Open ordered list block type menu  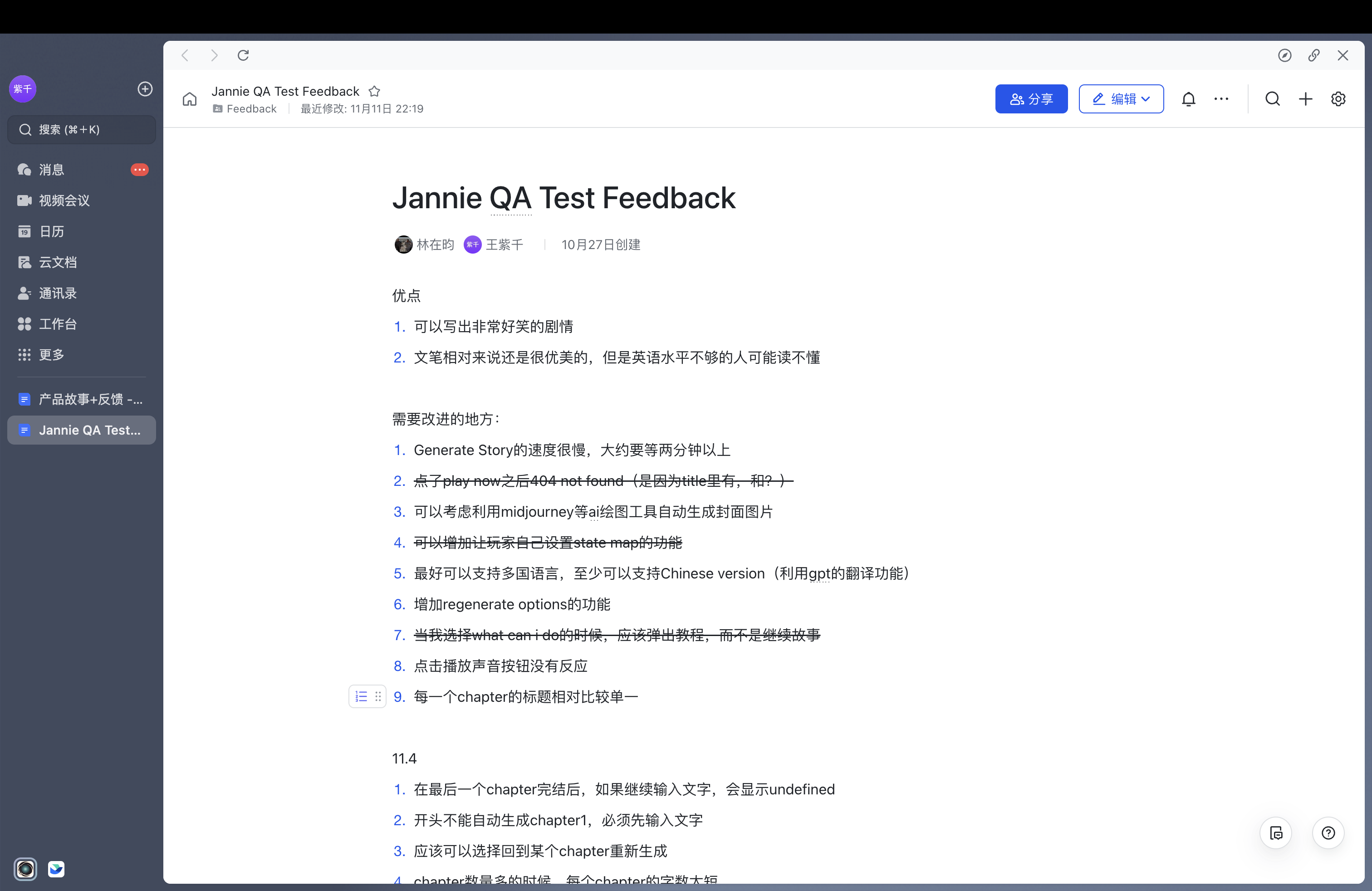362,696
